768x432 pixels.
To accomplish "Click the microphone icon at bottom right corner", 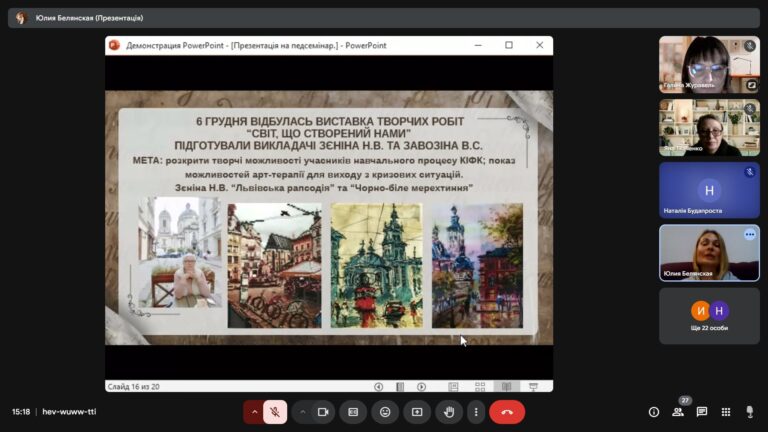I will (749, 412).
